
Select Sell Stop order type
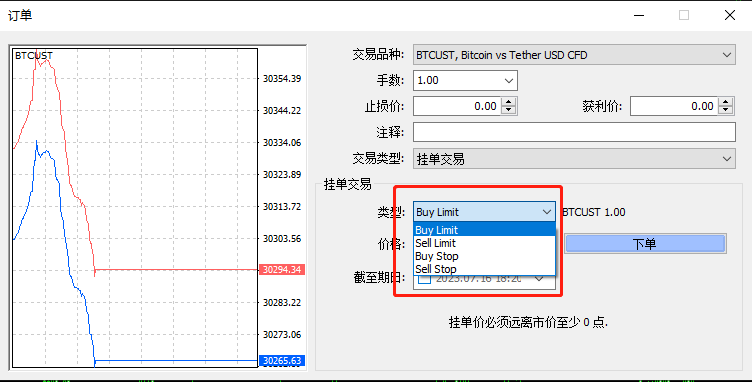click(x=484, y=269)
